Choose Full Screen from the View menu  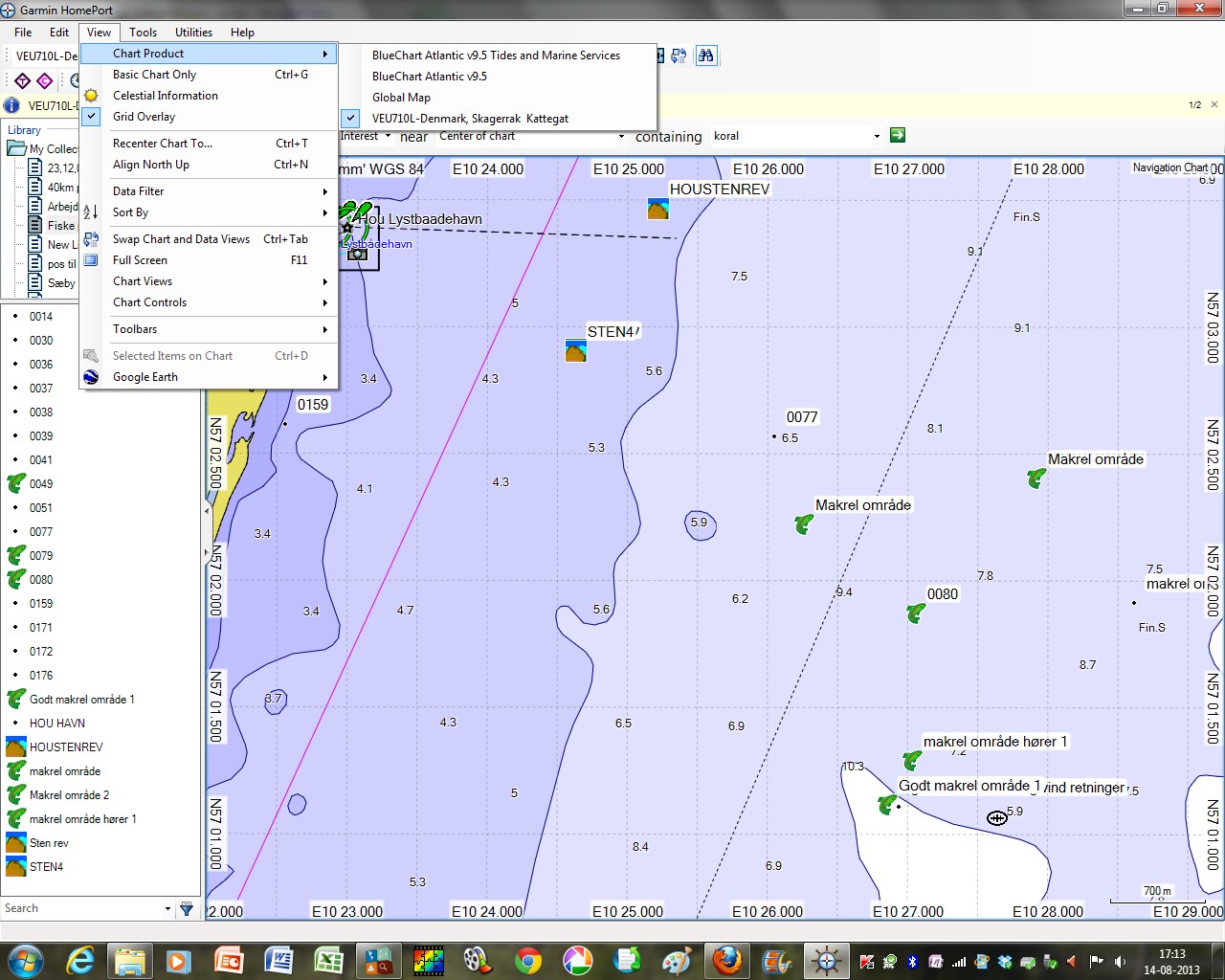click(209, 260)
